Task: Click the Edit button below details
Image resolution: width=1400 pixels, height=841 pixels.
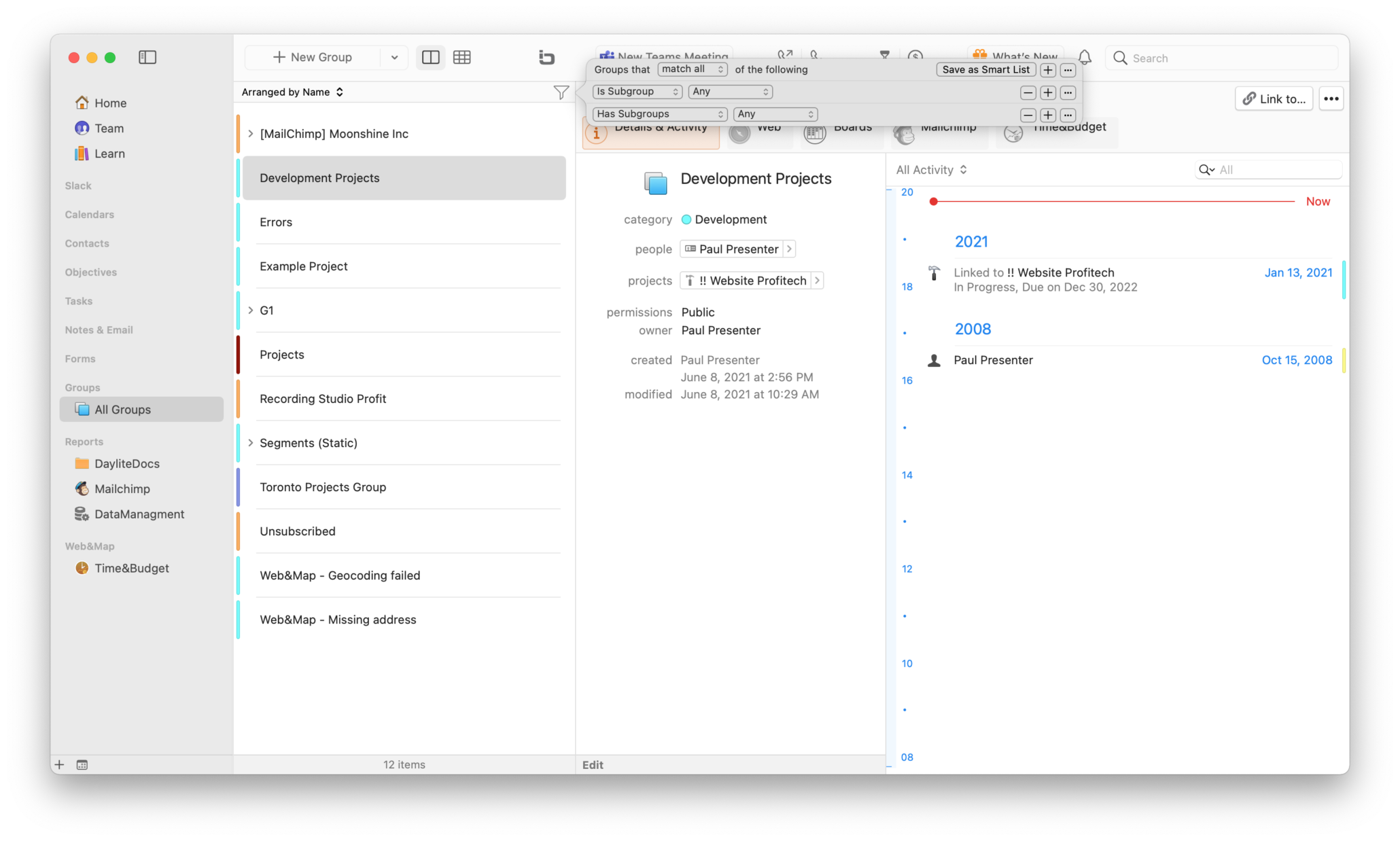Action: coord(593,764)
